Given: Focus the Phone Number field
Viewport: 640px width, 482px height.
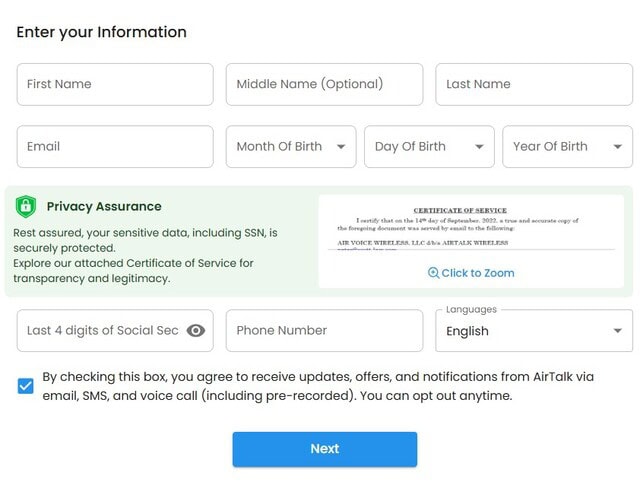Looking at the screenshot, I should point(324,331).
